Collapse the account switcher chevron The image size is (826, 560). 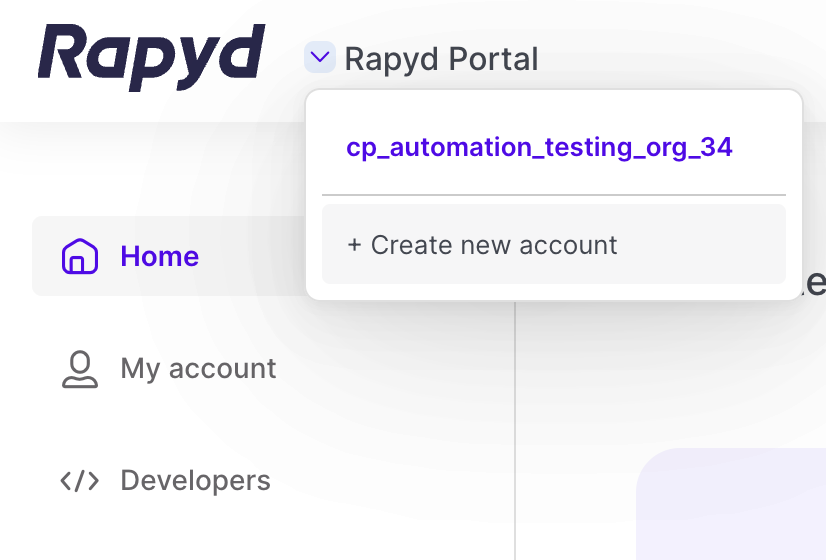tap(319, 59)
